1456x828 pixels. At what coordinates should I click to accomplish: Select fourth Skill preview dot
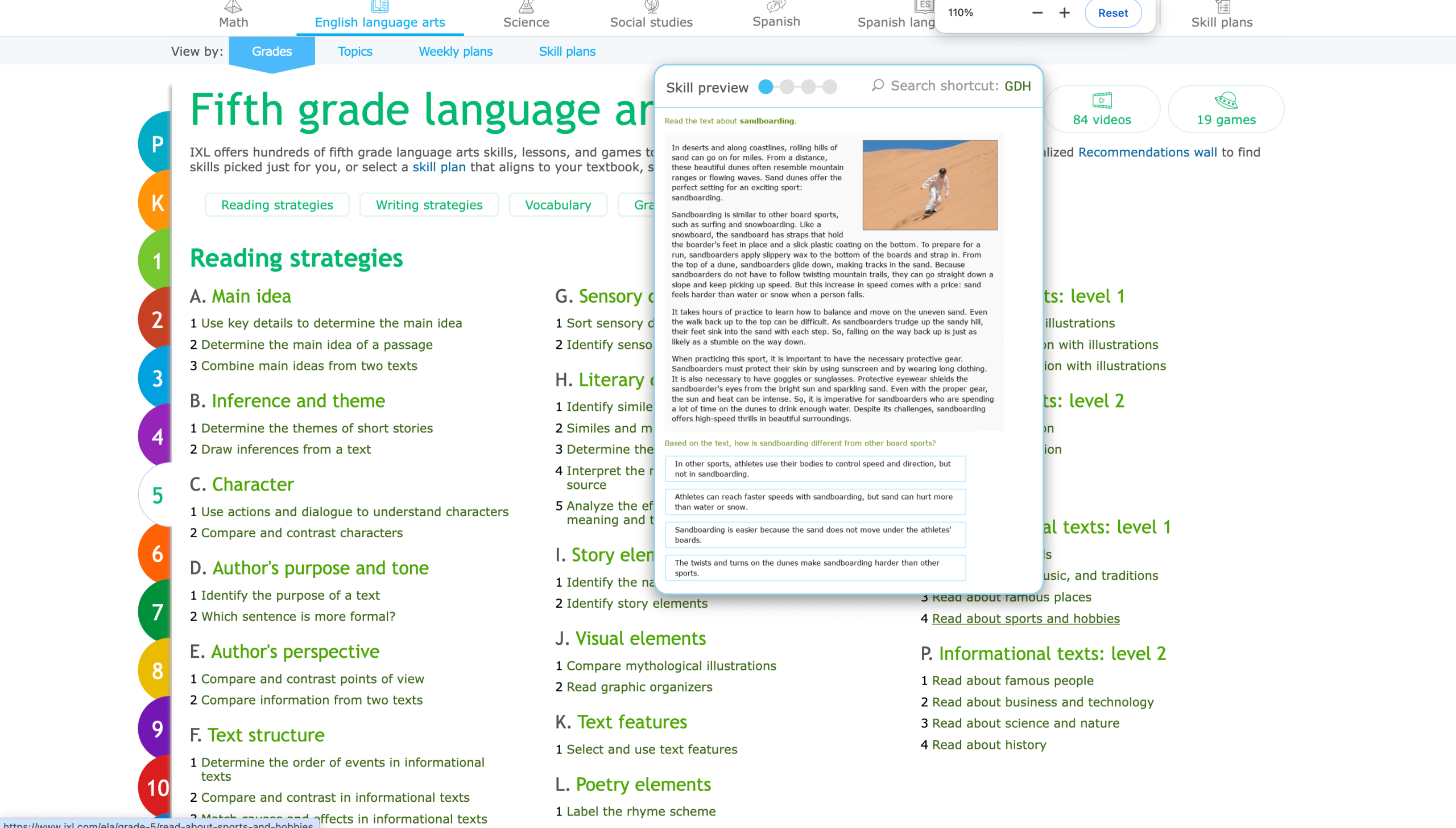tap(830, 86)
